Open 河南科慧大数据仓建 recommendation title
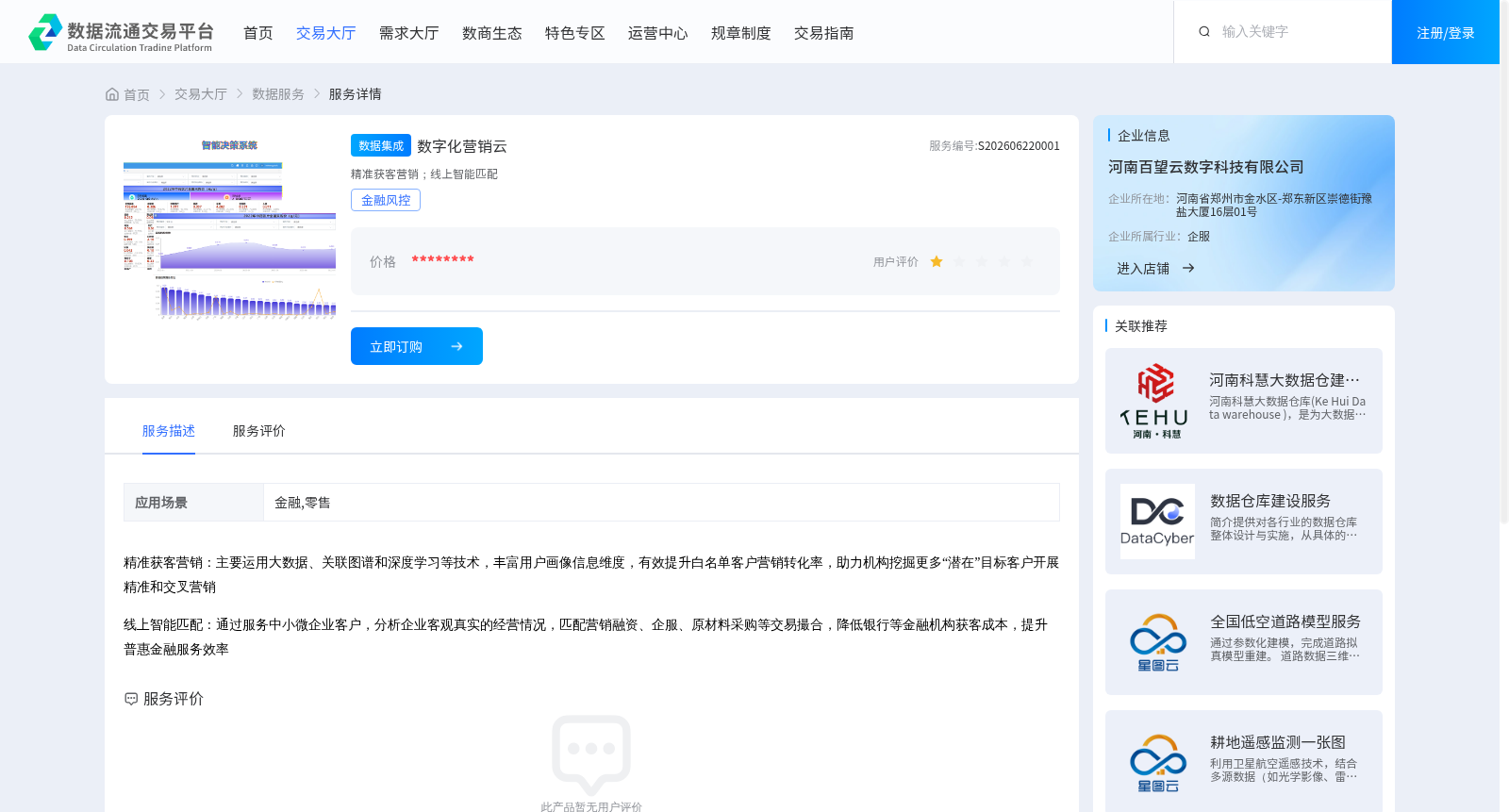Screen dimensions: 1509x812 click(1285, 380)
